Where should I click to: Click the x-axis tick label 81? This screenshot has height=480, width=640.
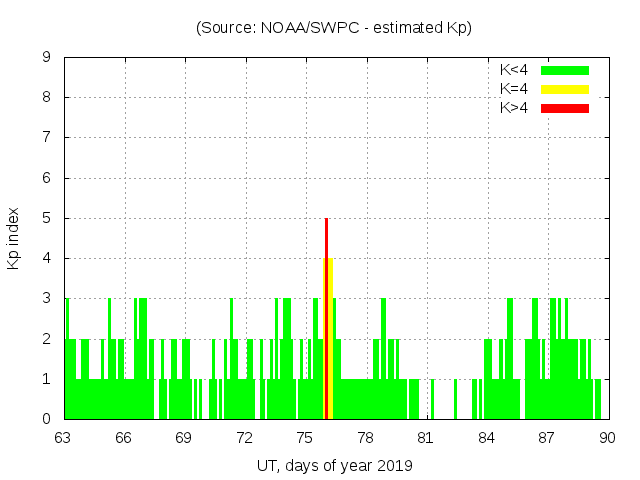(425, 438)
